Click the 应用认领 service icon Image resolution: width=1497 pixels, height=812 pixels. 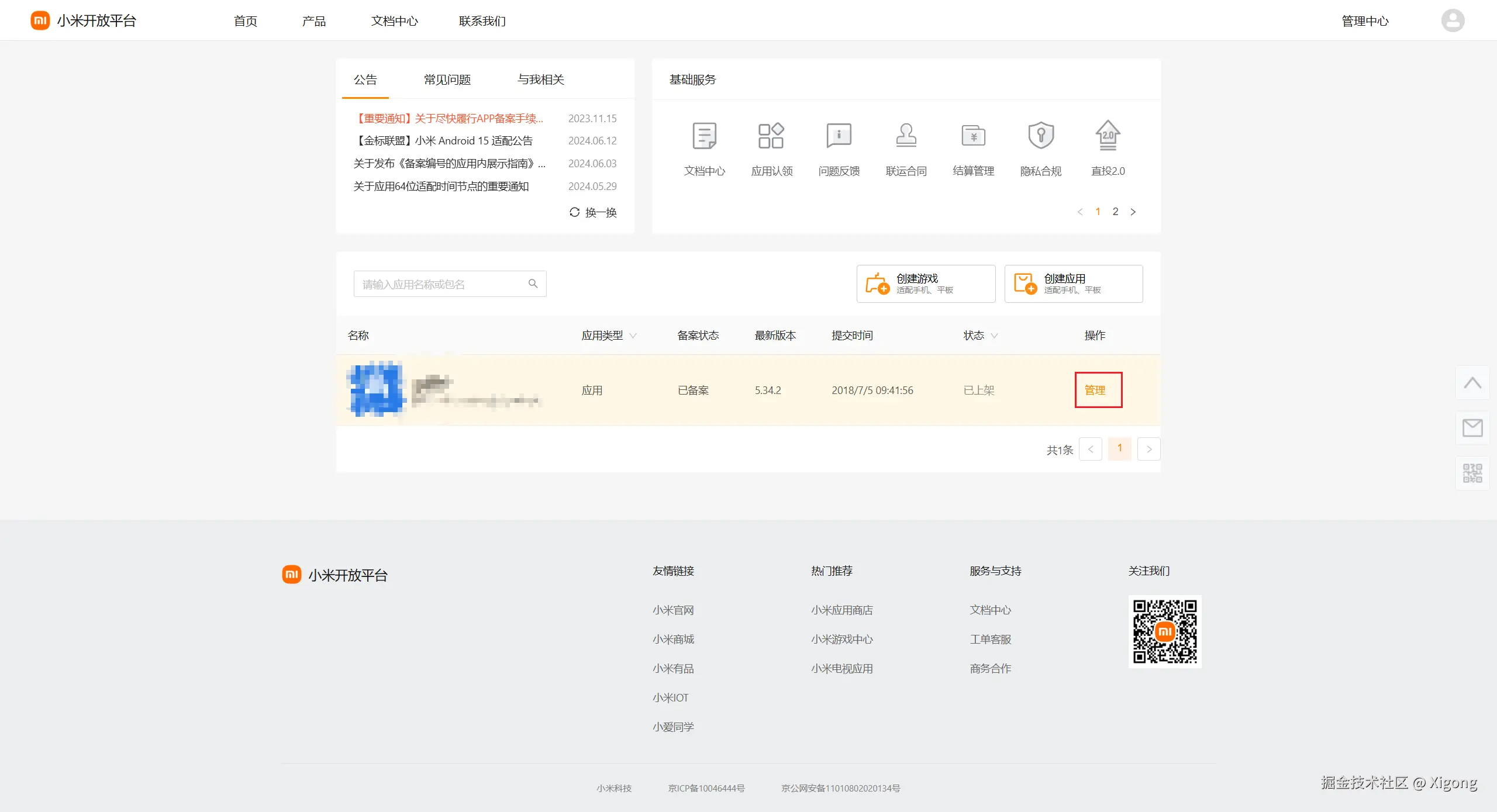pos(771,136)
